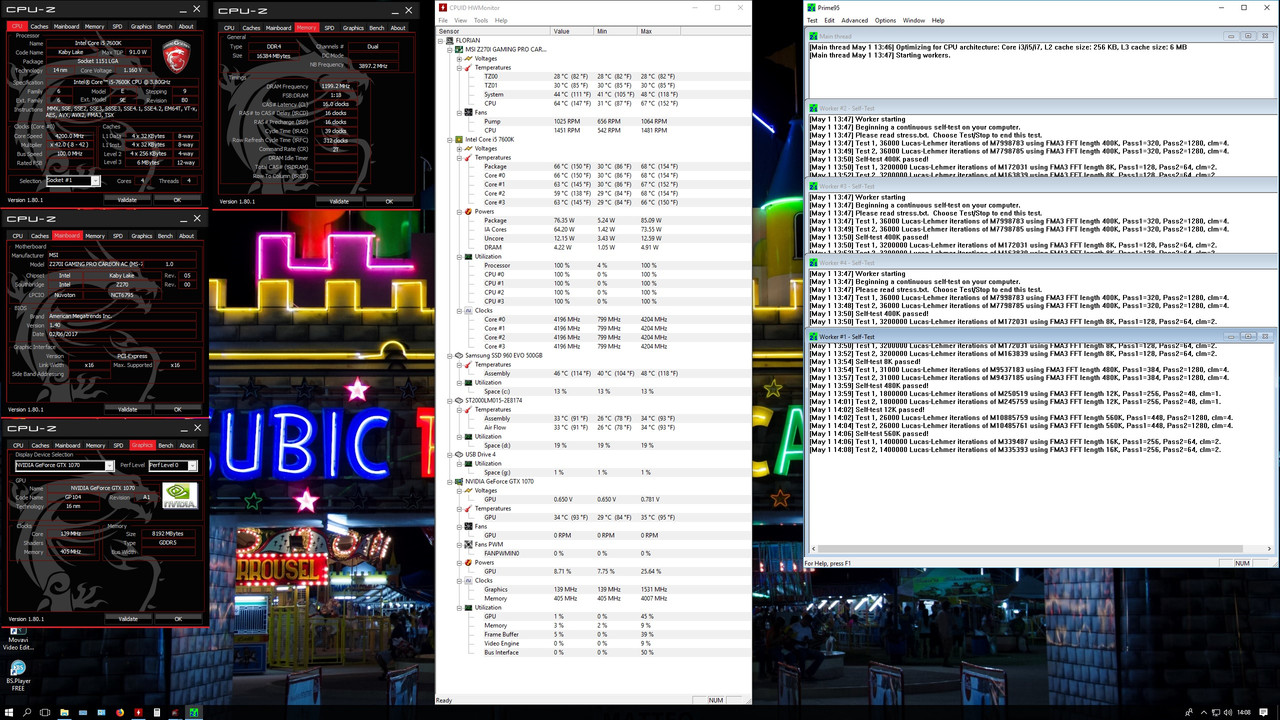
Task: Open taskbar search magnifier
Action: [29, 712]
